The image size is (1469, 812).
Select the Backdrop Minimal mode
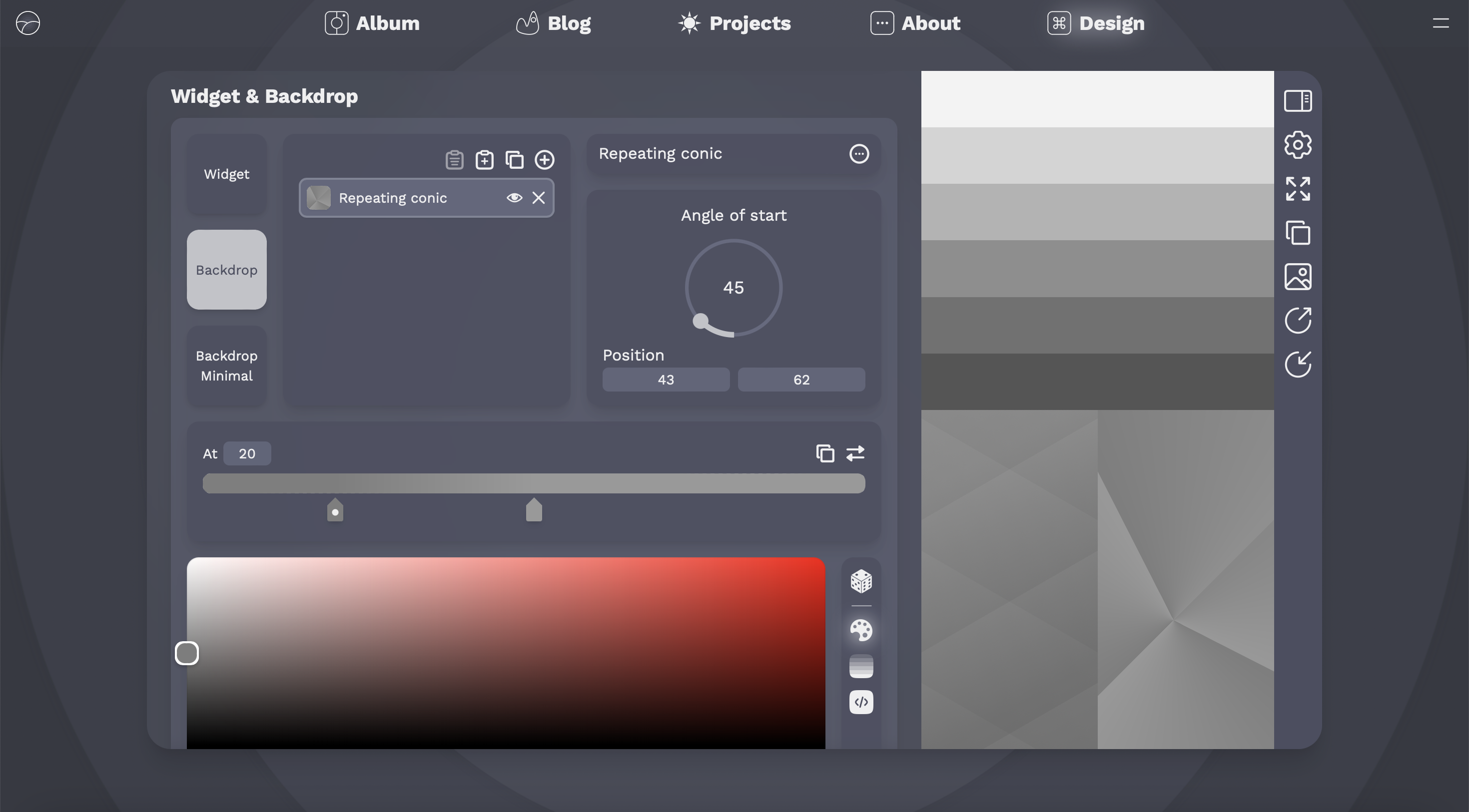pyautogui.click(x=226, y=365)
